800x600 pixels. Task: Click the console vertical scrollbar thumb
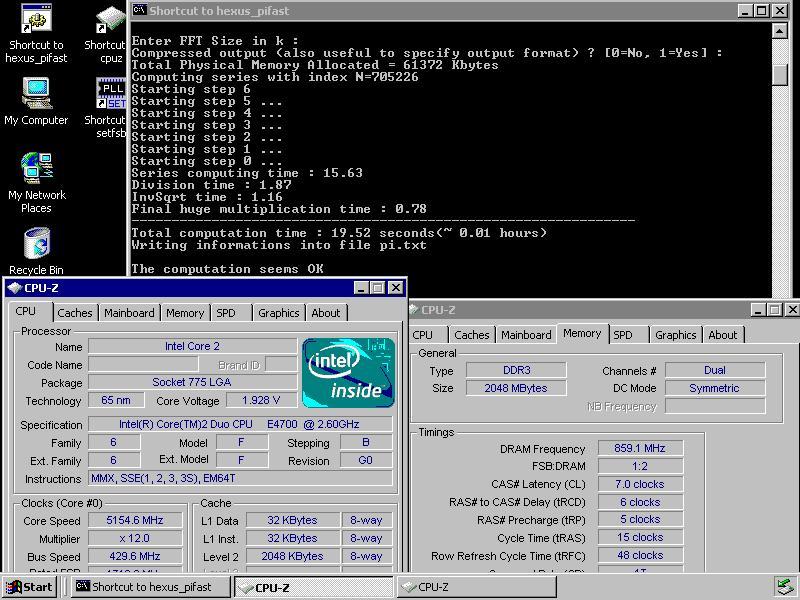780,74
